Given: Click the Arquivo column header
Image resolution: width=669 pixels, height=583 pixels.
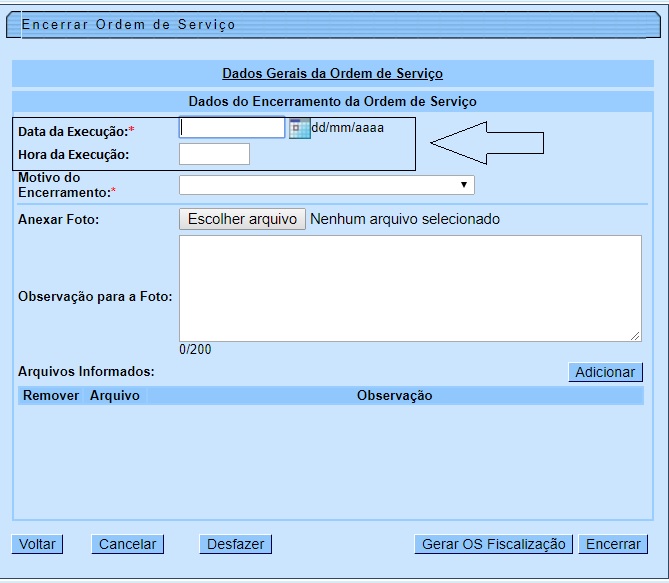Looking at the screenshot, I should click(114, 396).
